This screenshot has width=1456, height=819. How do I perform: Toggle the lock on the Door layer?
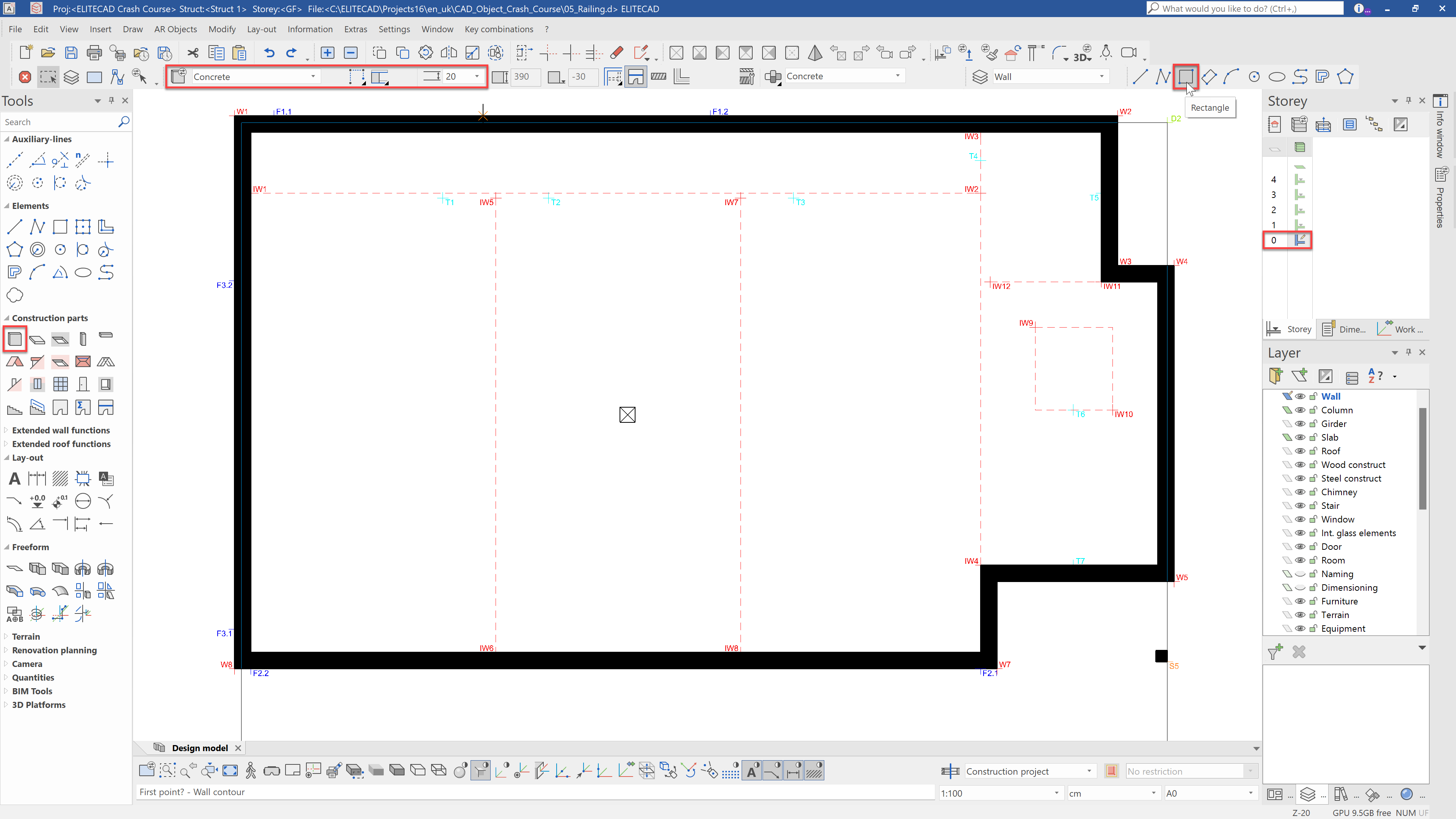(x=1313, y=546)
